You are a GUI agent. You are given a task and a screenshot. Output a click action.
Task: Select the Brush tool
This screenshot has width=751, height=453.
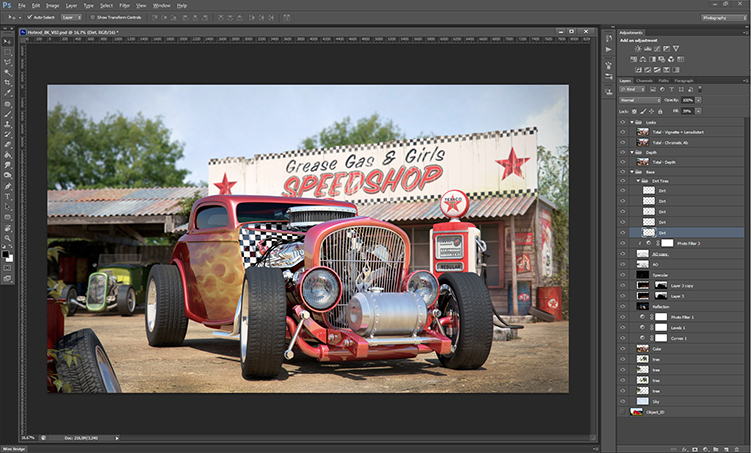pyautogui.click(x=7, y=114)
